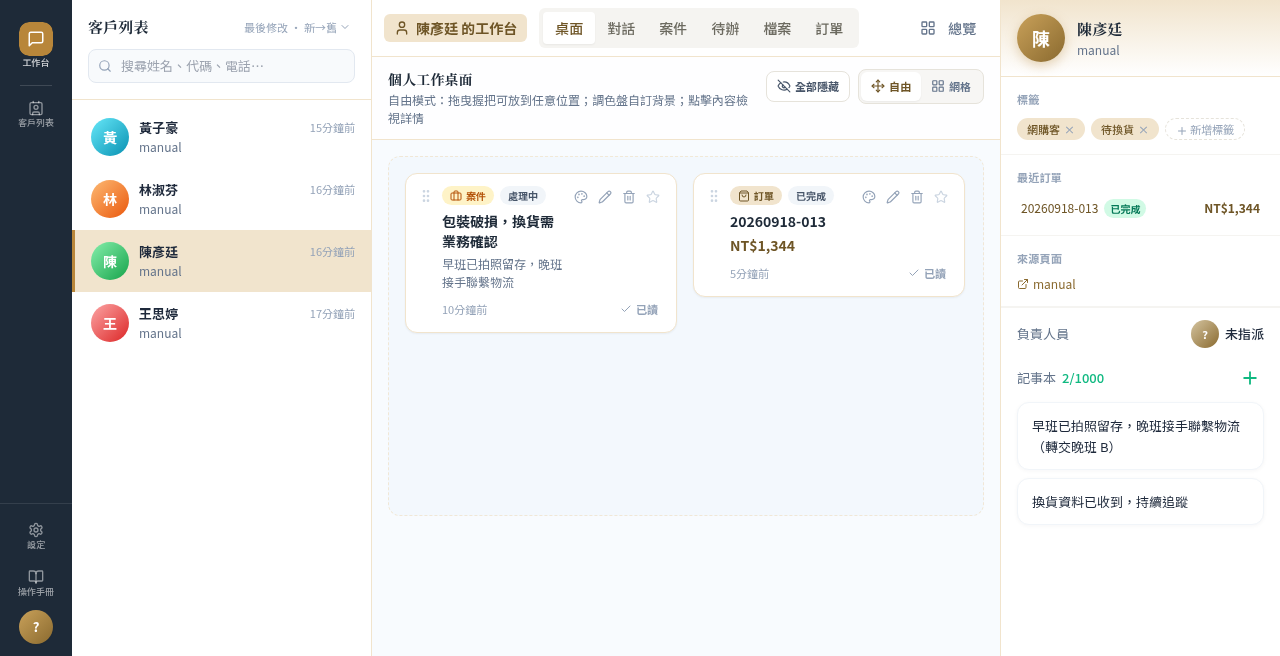Select customer 陳彥廷 in the list
Image resolution: width=1280 pixels, height=656 pixels.
(x=222, y=261)
